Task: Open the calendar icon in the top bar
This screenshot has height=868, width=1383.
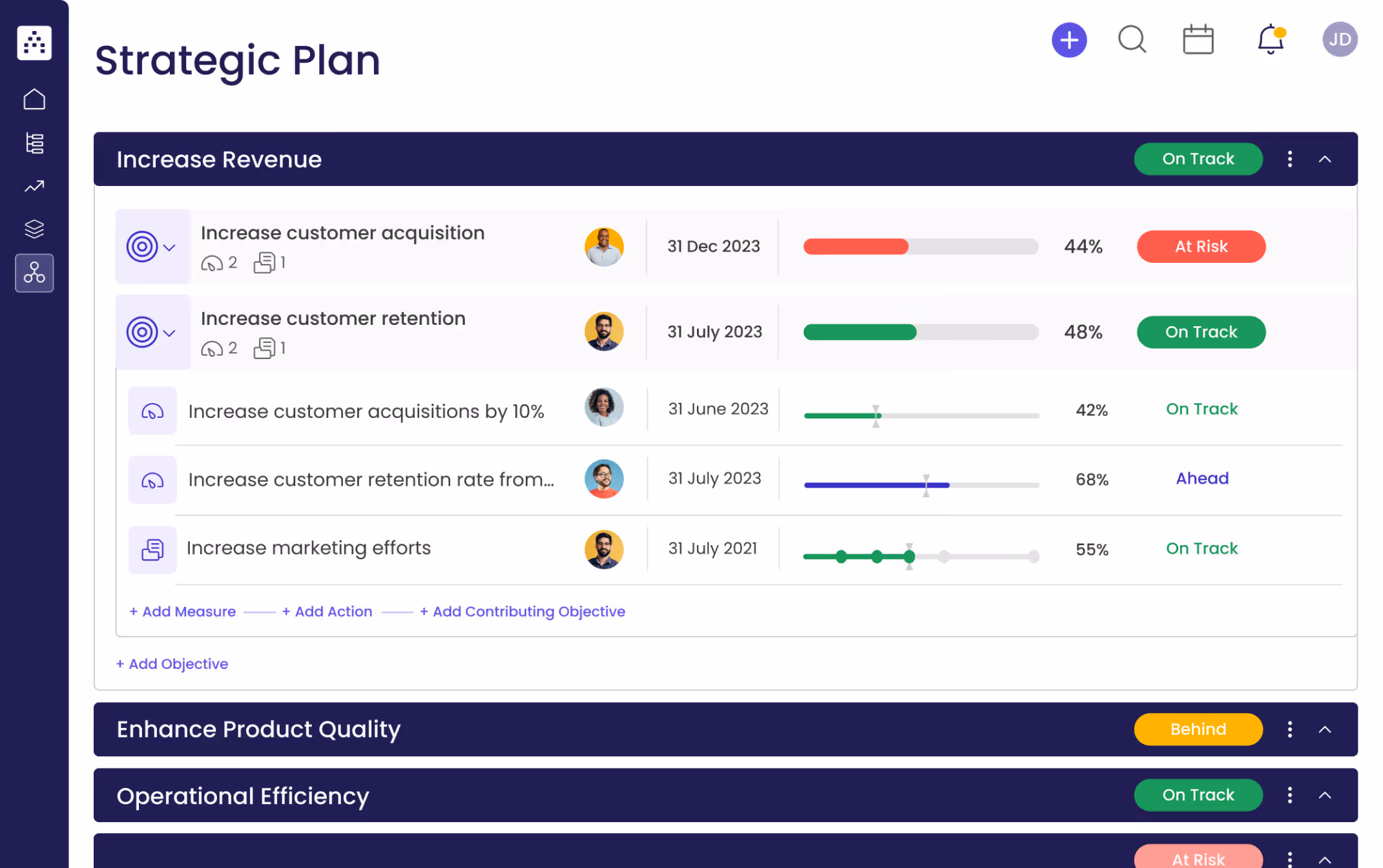Action: (1198, 39)
